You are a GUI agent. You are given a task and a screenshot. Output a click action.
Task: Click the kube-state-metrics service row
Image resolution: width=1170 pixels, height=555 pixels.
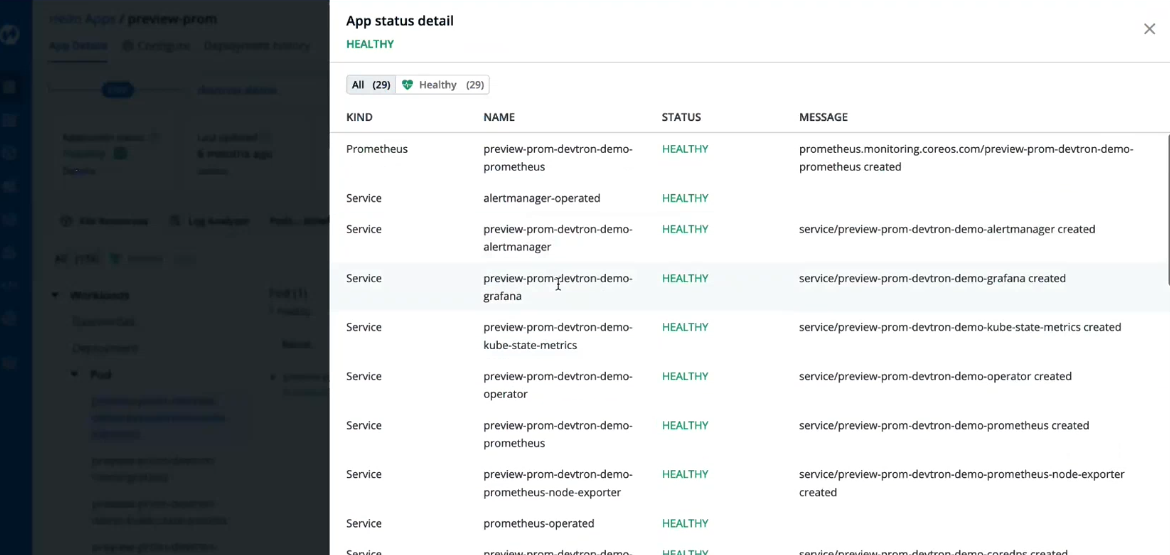(x=557, y=336)
